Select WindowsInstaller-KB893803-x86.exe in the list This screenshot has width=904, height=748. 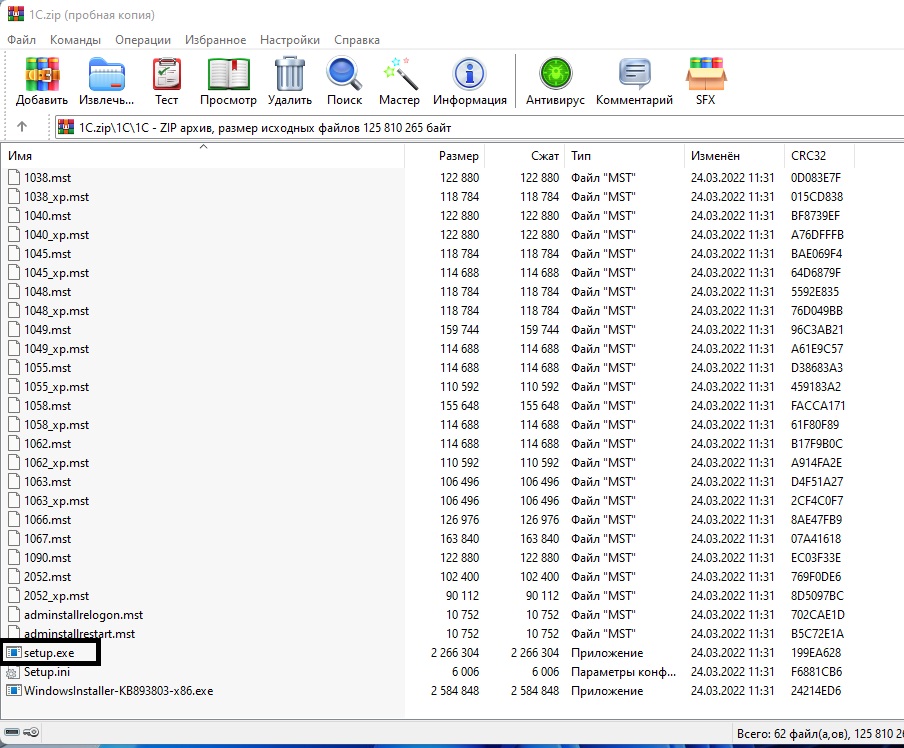[x=118, y=691]
